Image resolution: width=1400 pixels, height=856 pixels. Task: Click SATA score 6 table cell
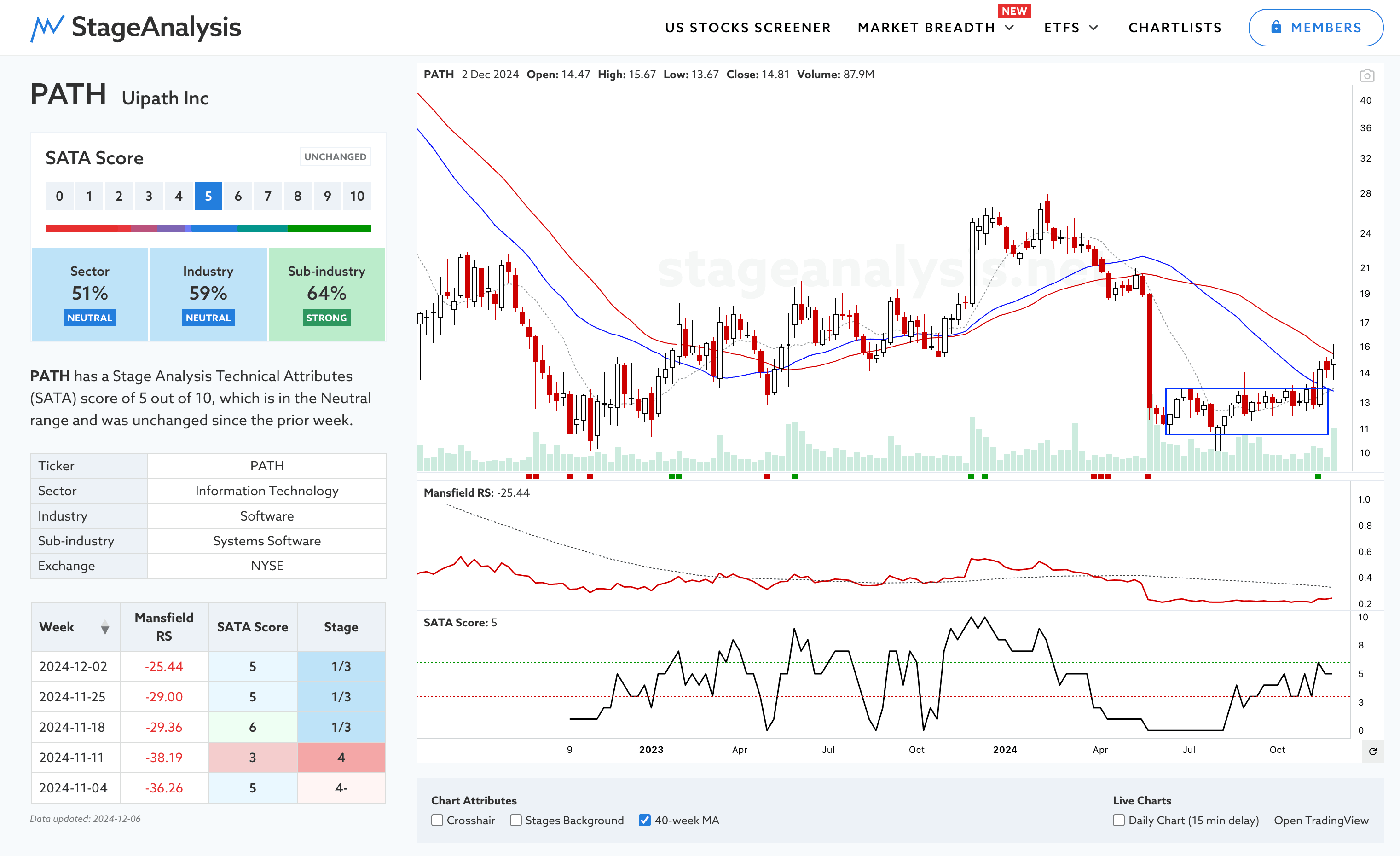(252, 727)
